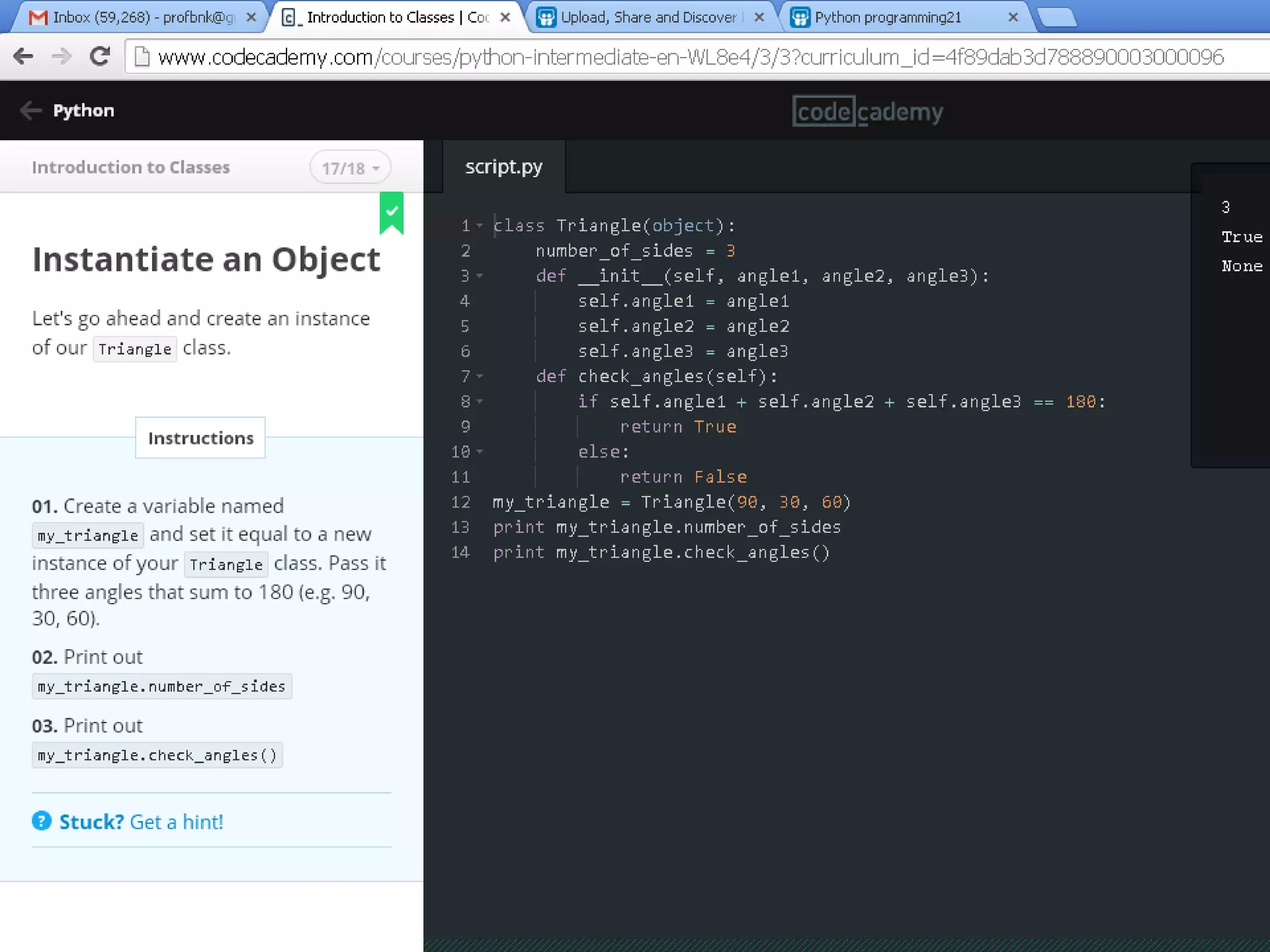The width and height of the screenshot is (1270, 952).
Task: Collapse the if statement fold arrow on line 8
Action: [x=479, y=402]
